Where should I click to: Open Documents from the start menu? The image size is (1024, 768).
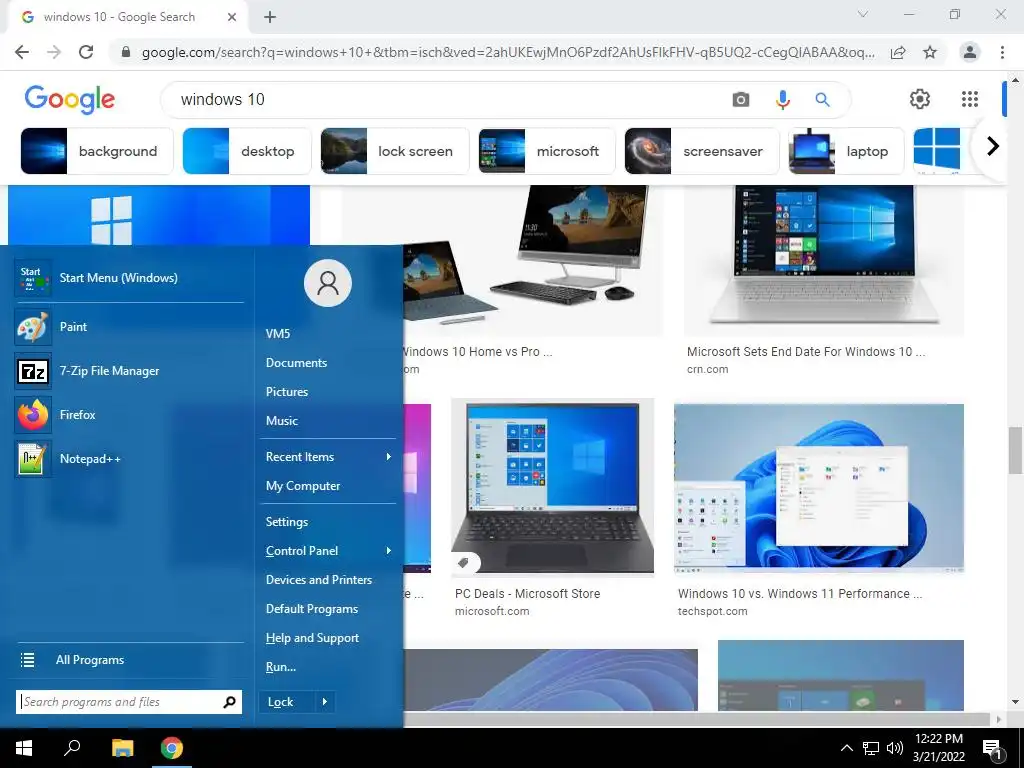tap(296, 363)
